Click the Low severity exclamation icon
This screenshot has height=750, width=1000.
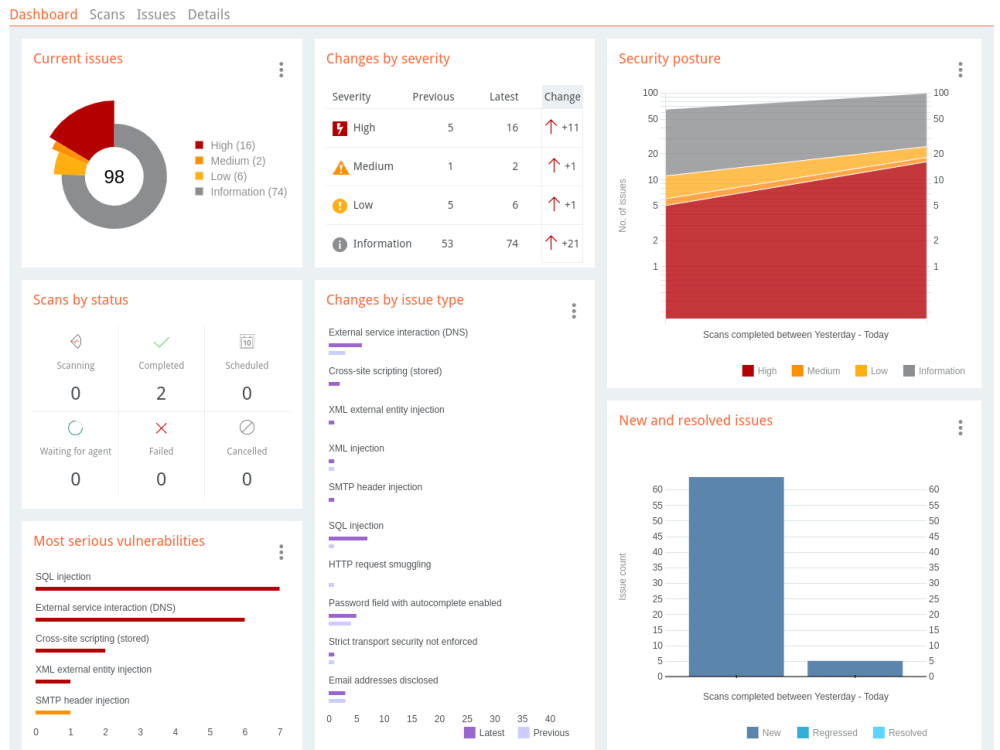click(340, 205)
